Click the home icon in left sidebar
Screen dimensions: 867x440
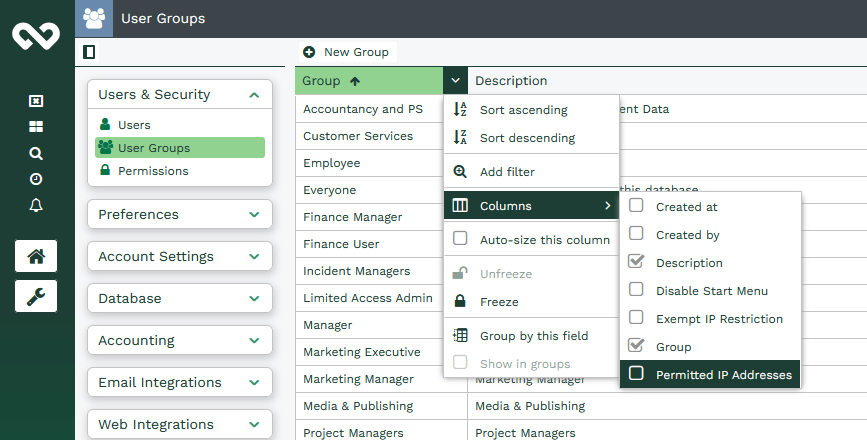coord(36,256)
